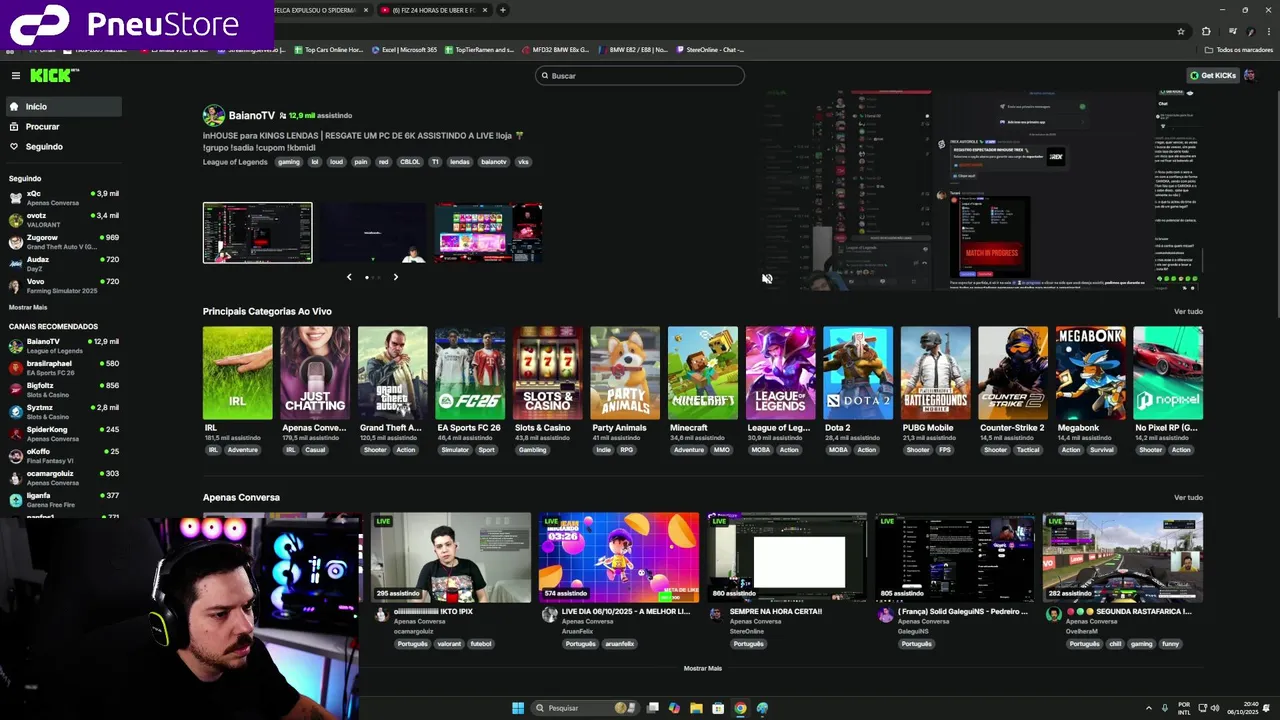Select the third featured carousel thumbnail
The width and height of the screenshot is (1280, 720).
pos(488,233)
